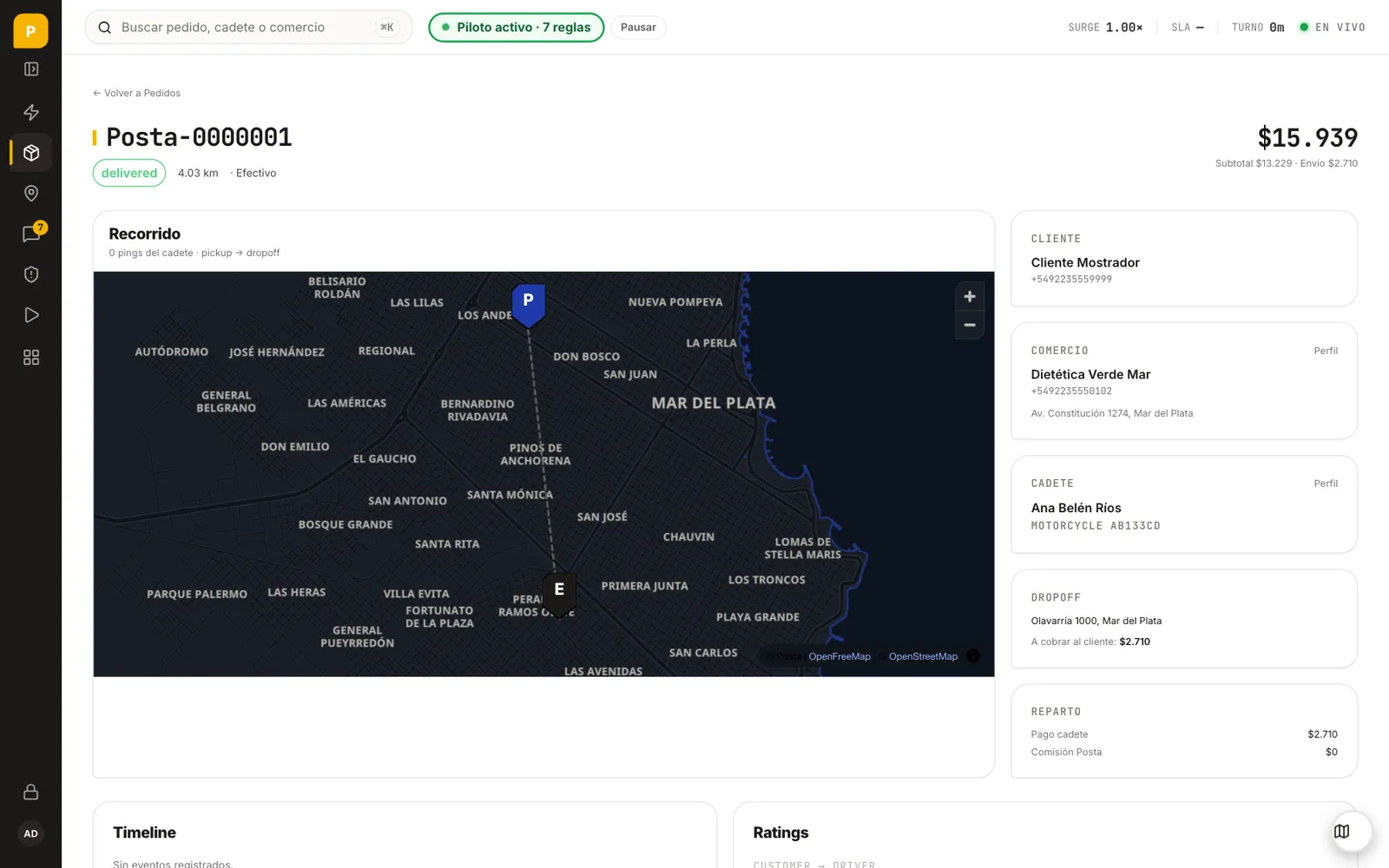The width and height of the screenshot is (1389, 868).
Task: Open Piloto activo 7 reglas pill
Action: [x=516, y=28]
